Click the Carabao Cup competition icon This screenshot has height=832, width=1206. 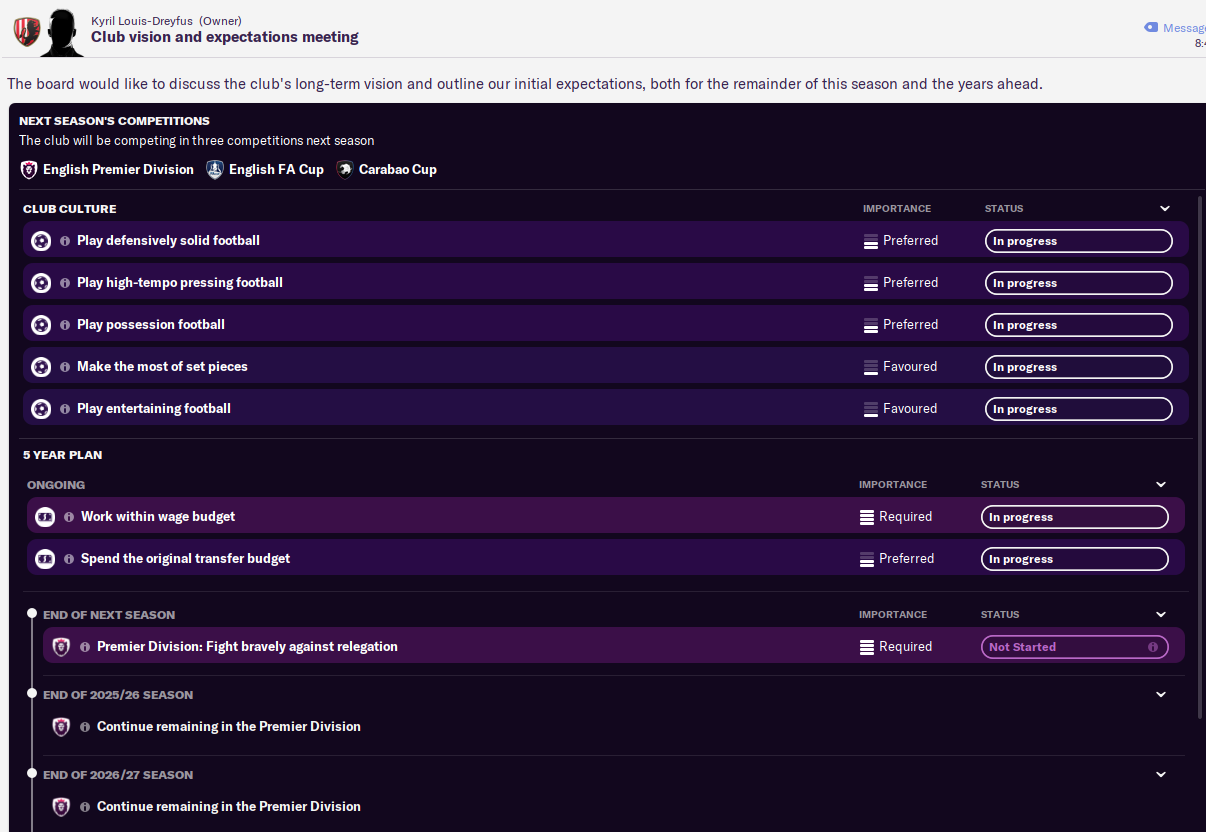pos(345,170)
